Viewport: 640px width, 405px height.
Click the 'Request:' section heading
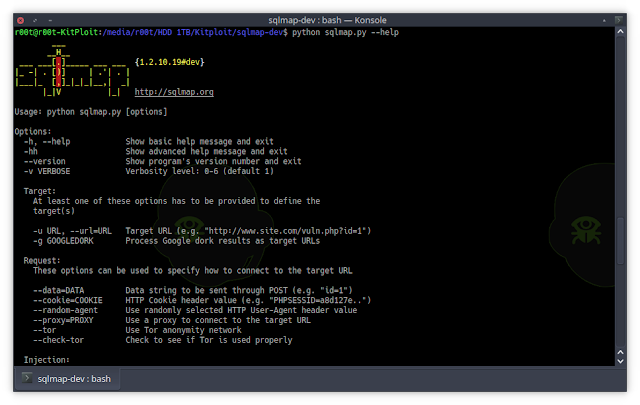coord(42,260)
